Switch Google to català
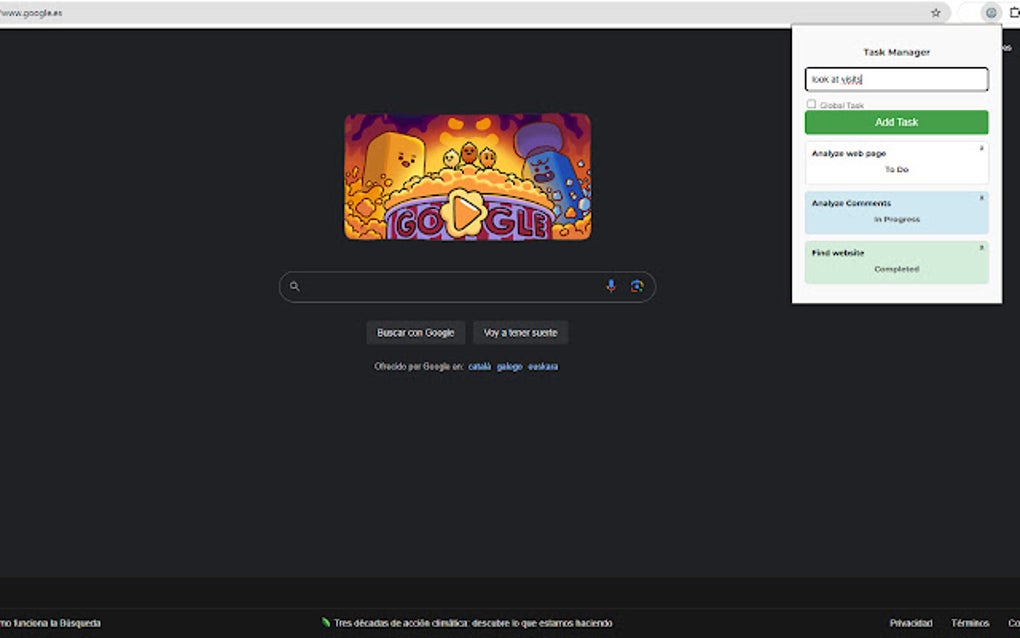 point(479,367)
